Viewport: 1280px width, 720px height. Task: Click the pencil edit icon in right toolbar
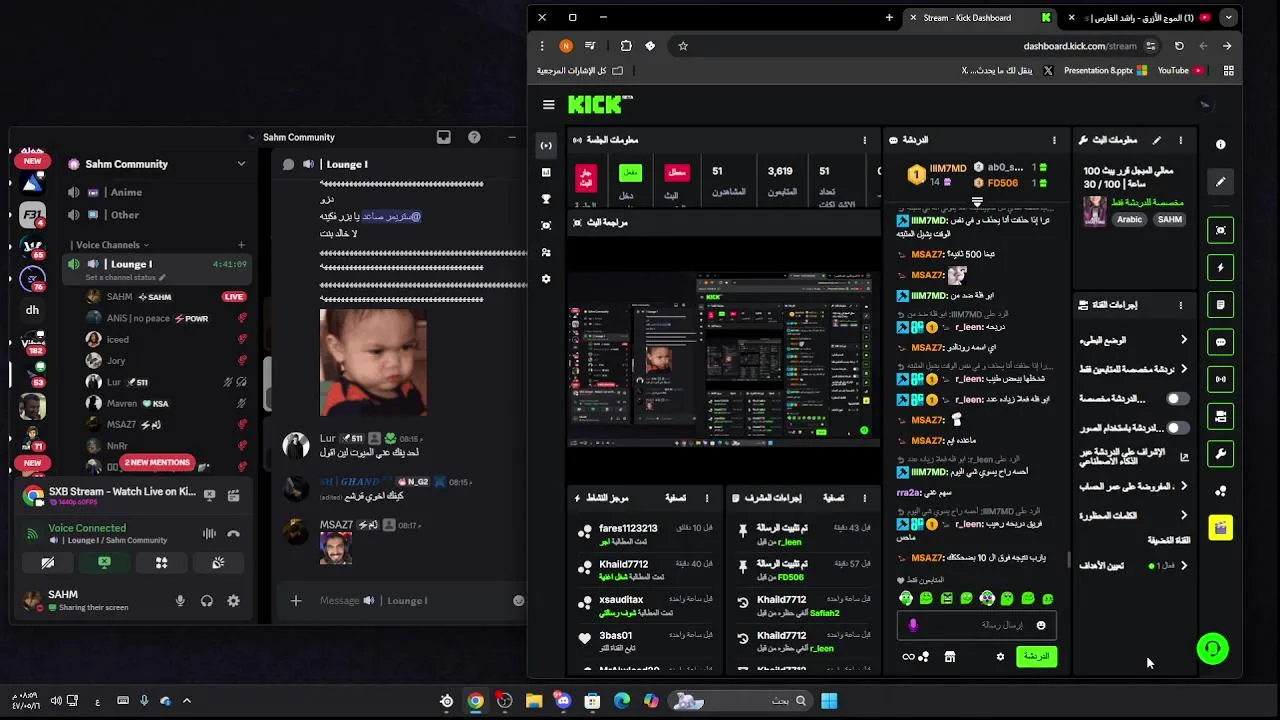(1220, 182)
